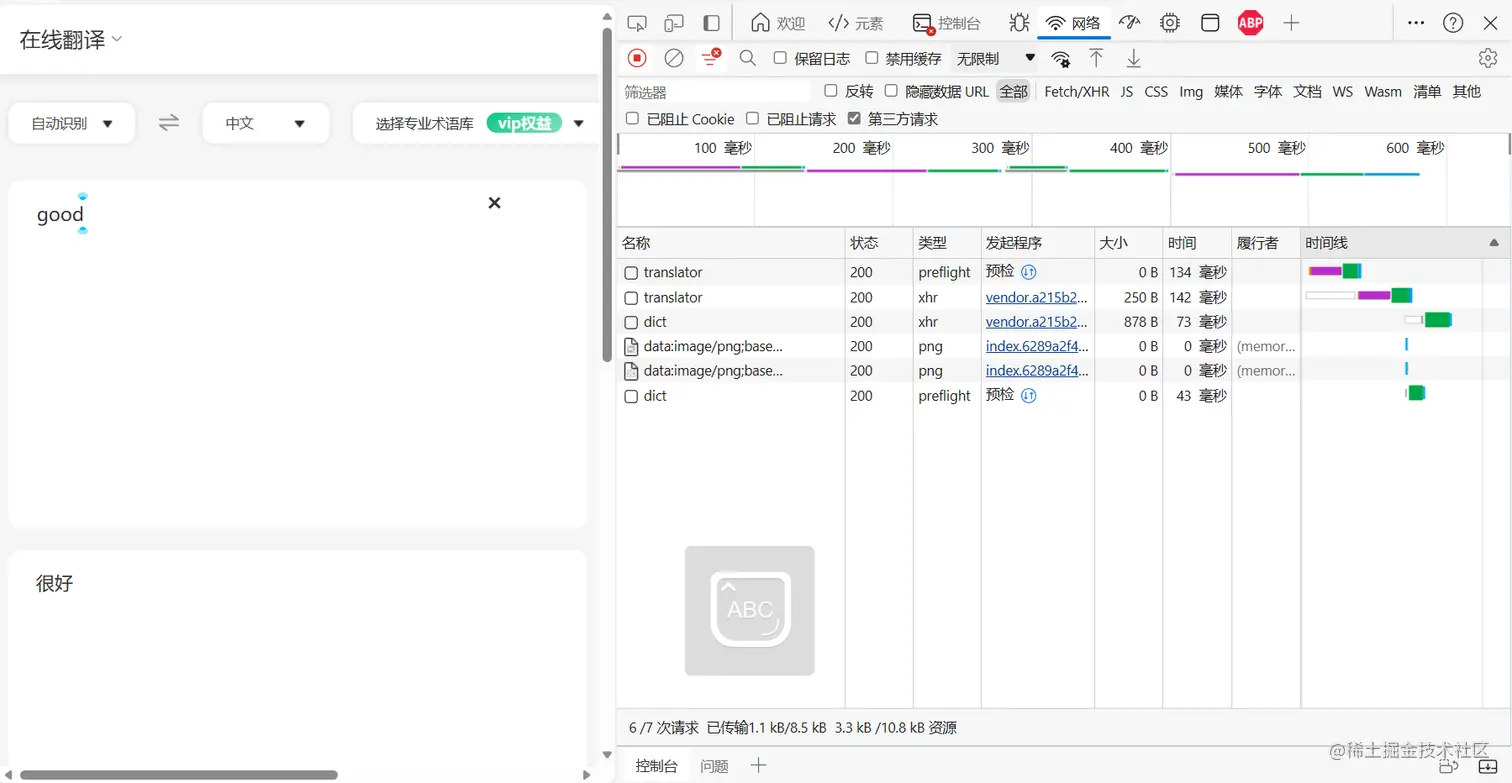Stop recording the network log
This screenshot has width=1512, height=783.
point(637,58)
